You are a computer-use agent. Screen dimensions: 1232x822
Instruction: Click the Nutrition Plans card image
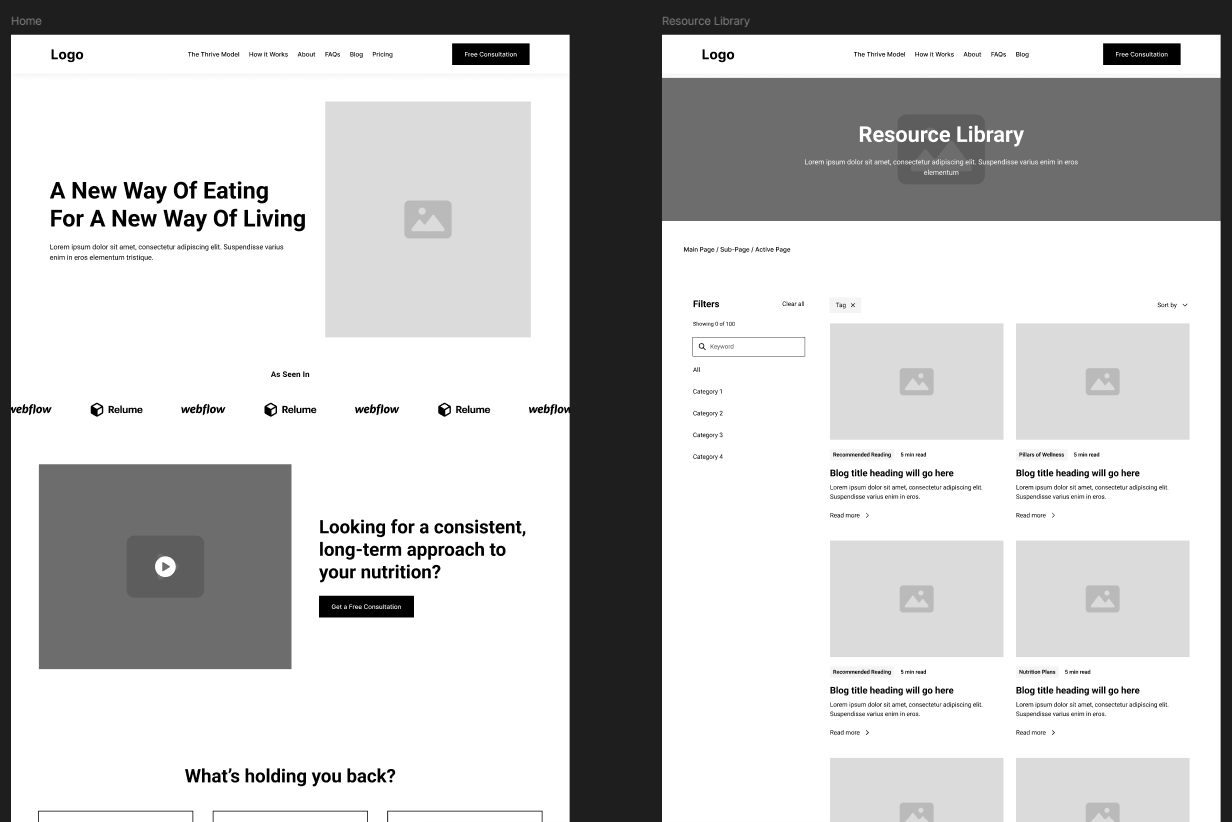pos(1103,599)
